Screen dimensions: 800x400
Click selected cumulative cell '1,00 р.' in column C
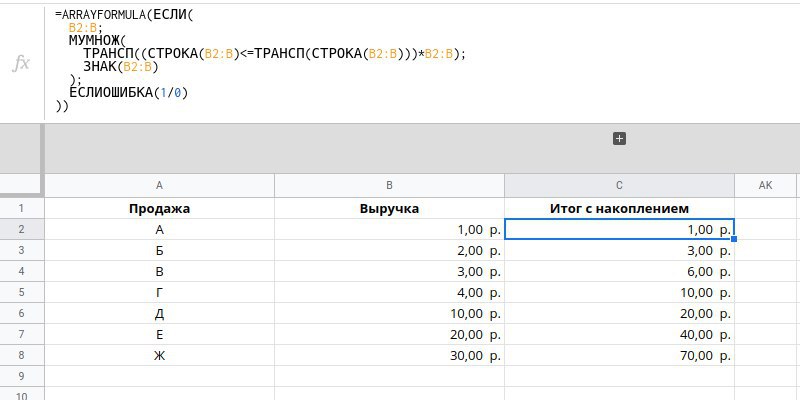tap(619, 230)
